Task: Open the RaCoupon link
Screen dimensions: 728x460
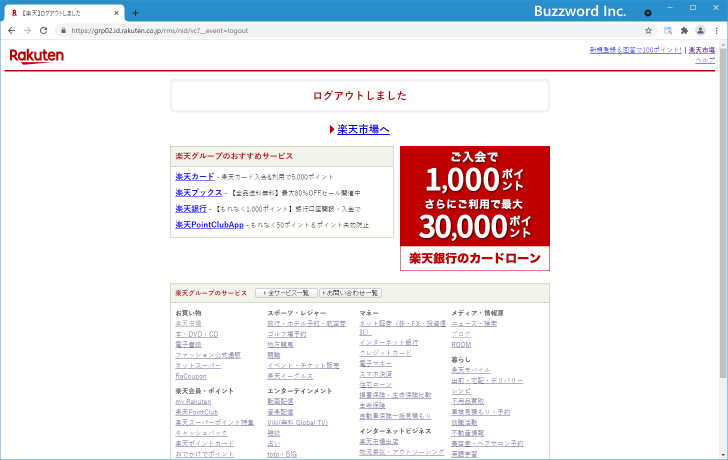Action: (x=190, y=376)
